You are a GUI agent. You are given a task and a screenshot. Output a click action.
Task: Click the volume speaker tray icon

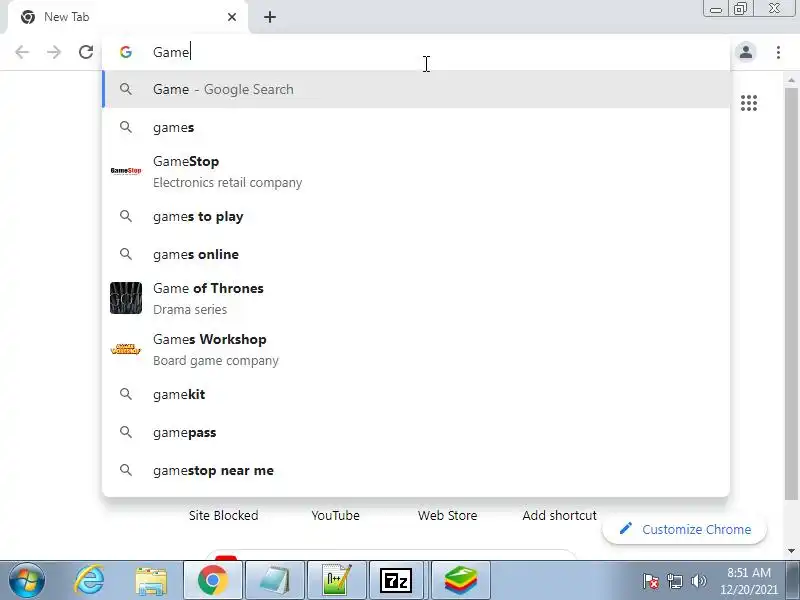(x=698, y=581)
